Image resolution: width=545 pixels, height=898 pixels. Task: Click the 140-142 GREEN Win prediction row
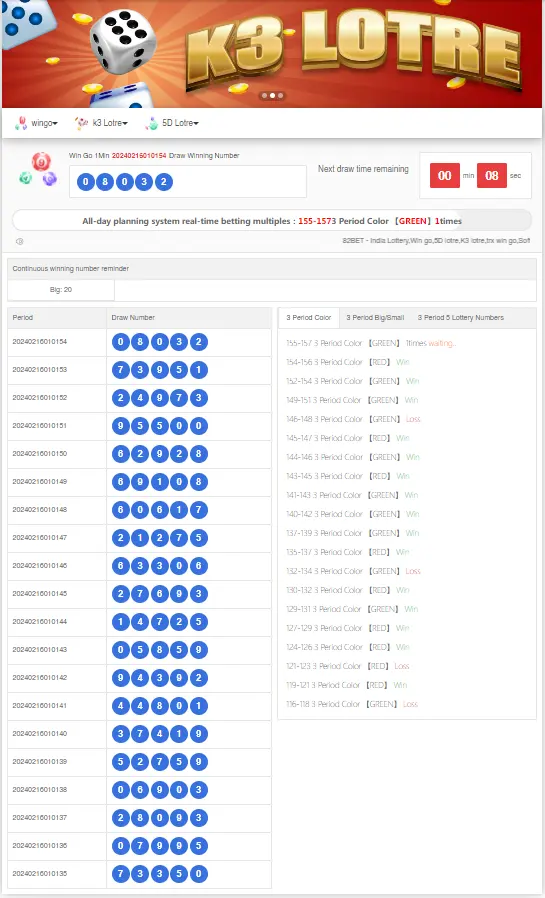[353, 514]
